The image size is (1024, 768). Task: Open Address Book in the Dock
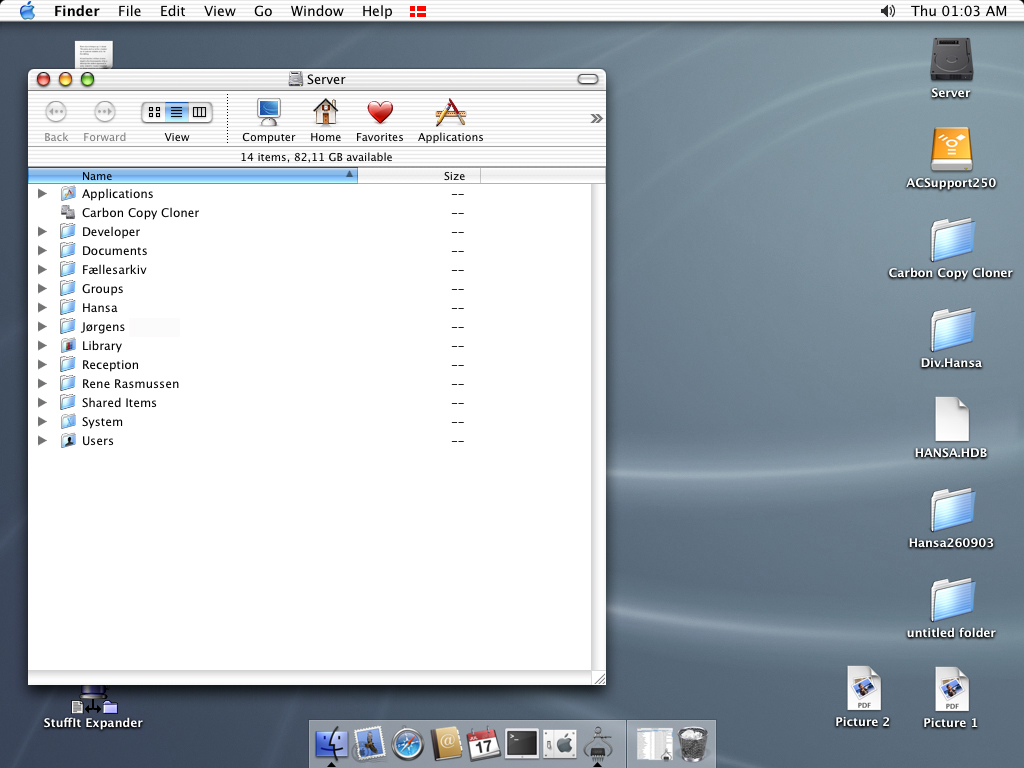click(x=445, y=744)
